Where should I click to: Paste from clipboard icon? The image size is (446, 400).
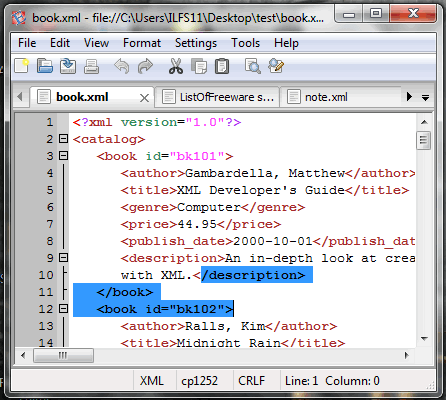(x=222, y=66)
